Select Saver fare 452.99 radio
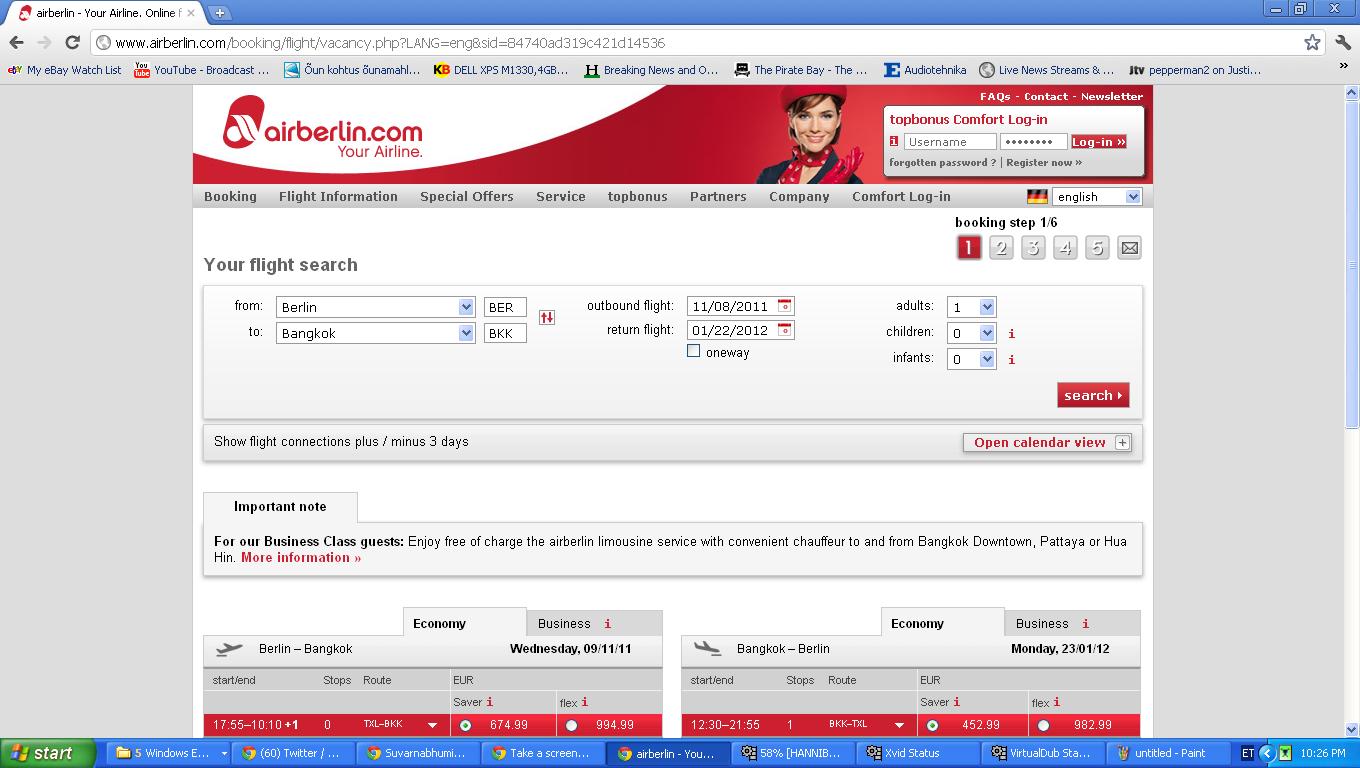 click(932, 726)
